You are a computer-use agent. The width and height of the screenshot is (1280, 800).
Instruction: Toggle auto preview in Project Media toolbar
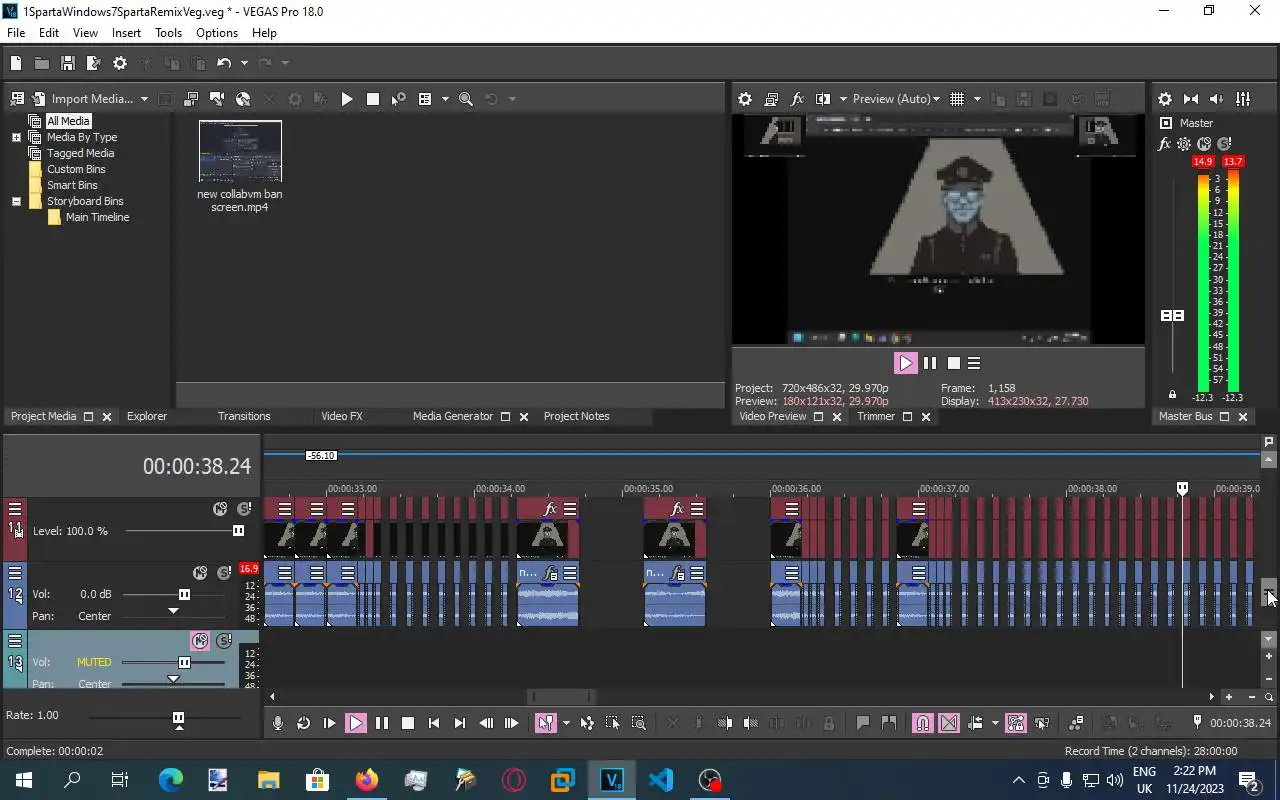(399, 99)
